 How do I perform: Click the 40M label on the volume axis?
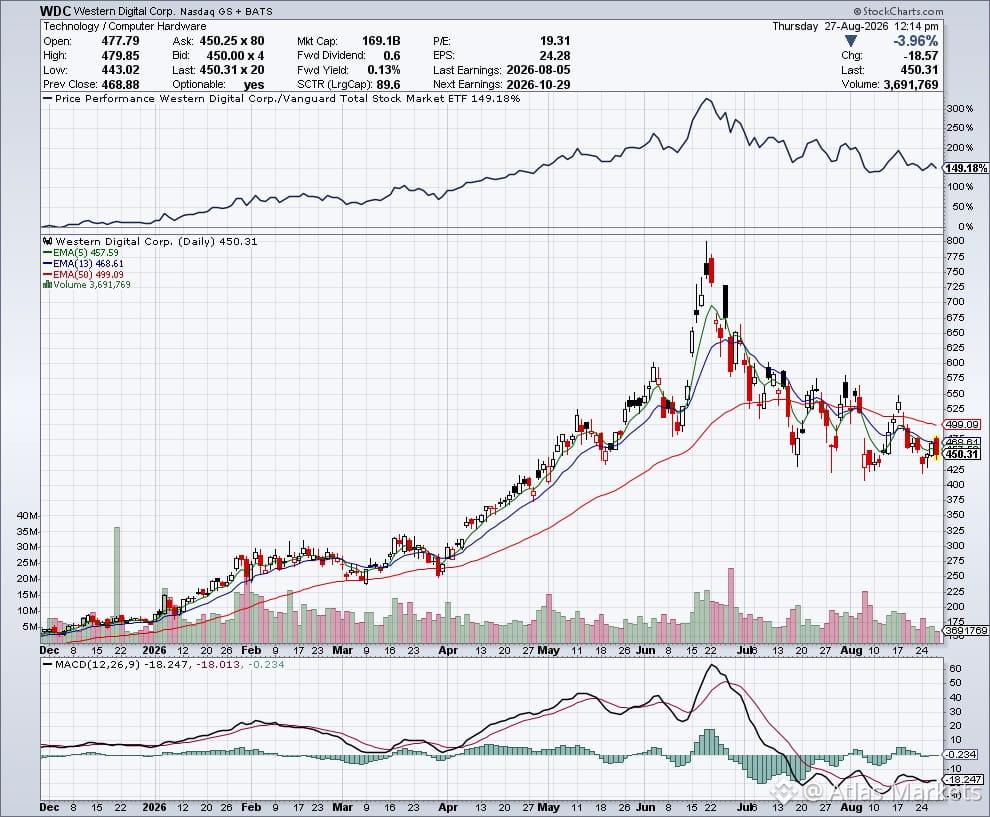click(x=28, y=515)
